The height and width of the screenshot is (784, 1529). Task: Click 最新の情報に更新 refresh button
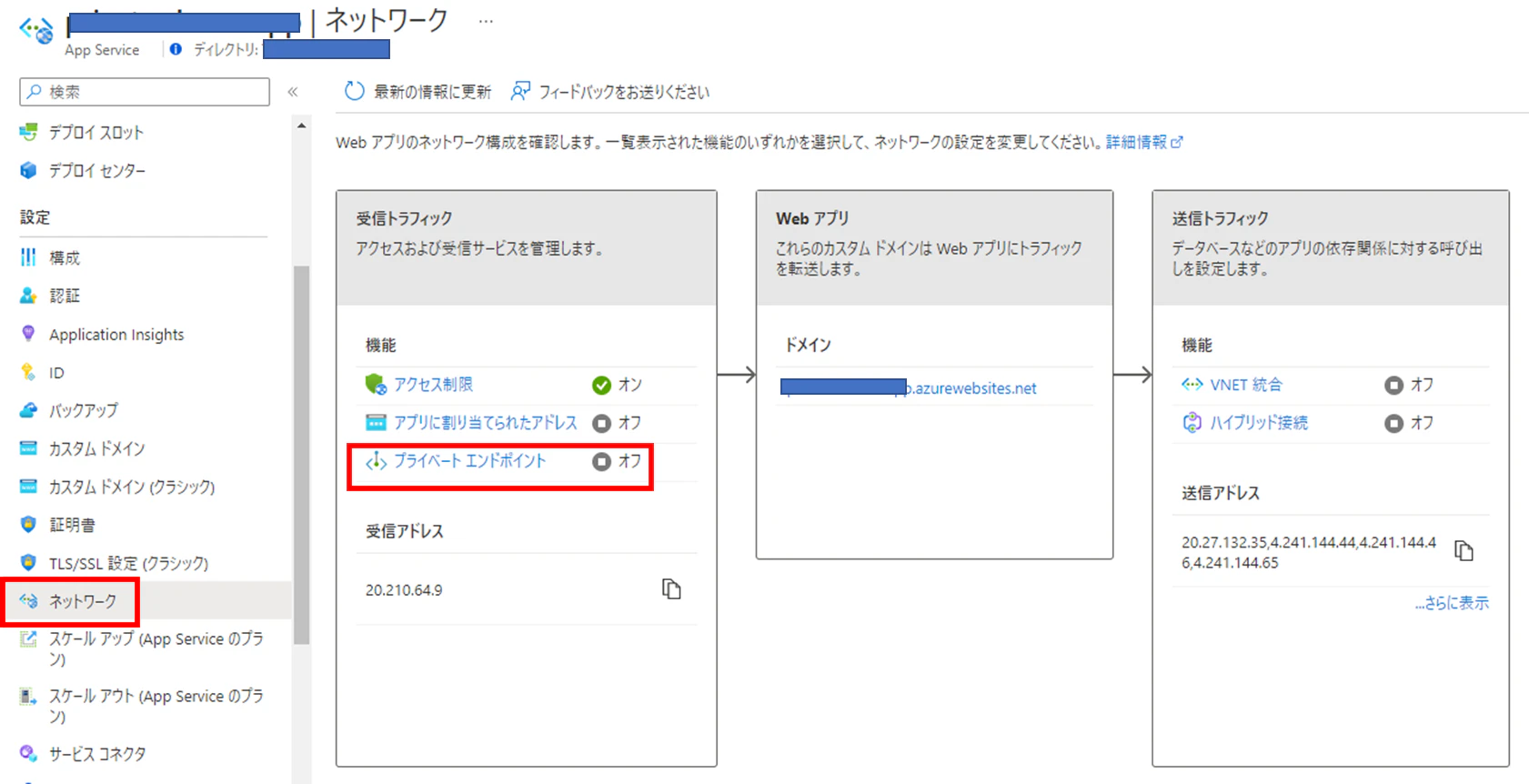point(417,91)
